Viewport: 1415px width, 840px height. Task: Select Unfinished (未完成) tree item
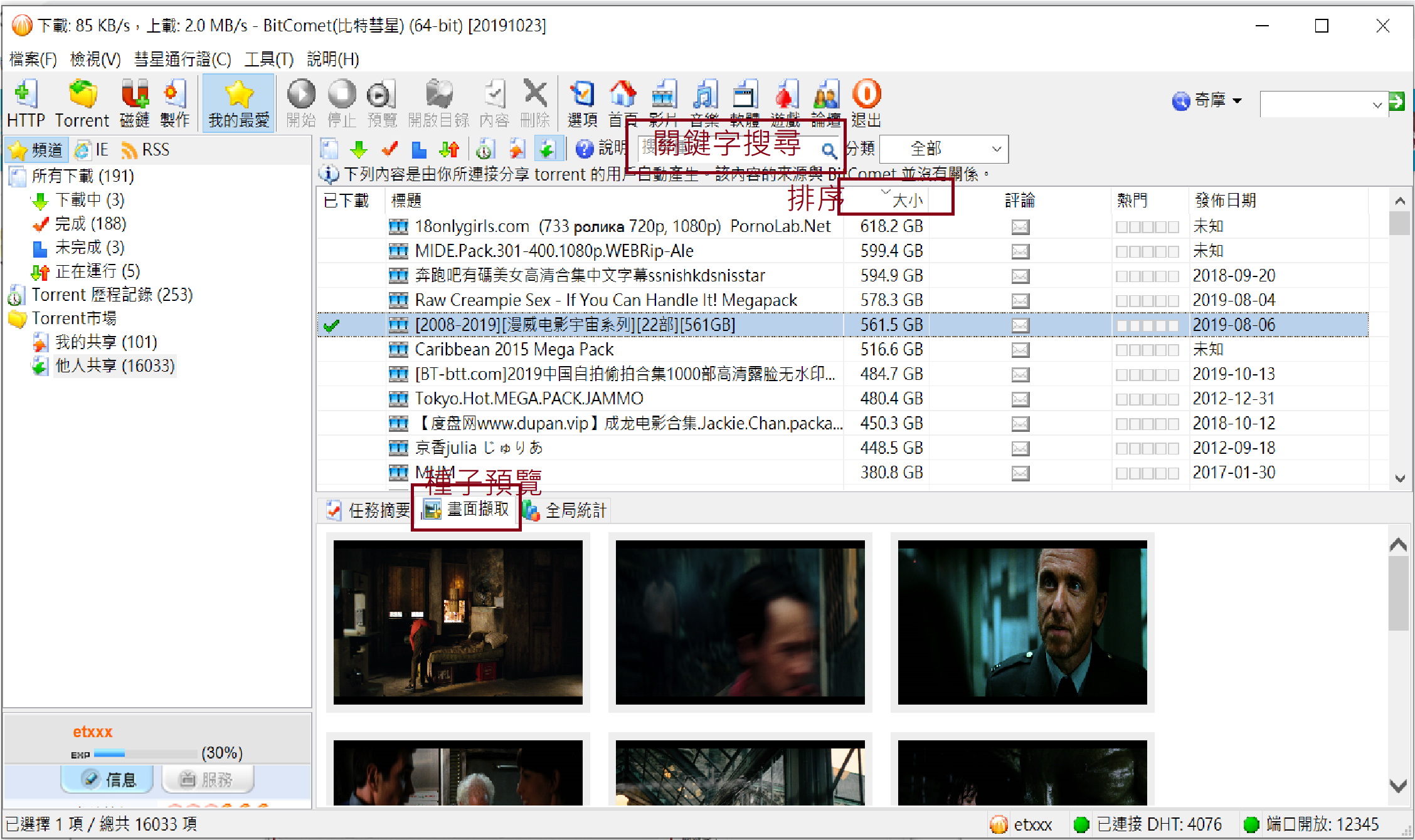(78, 248)
